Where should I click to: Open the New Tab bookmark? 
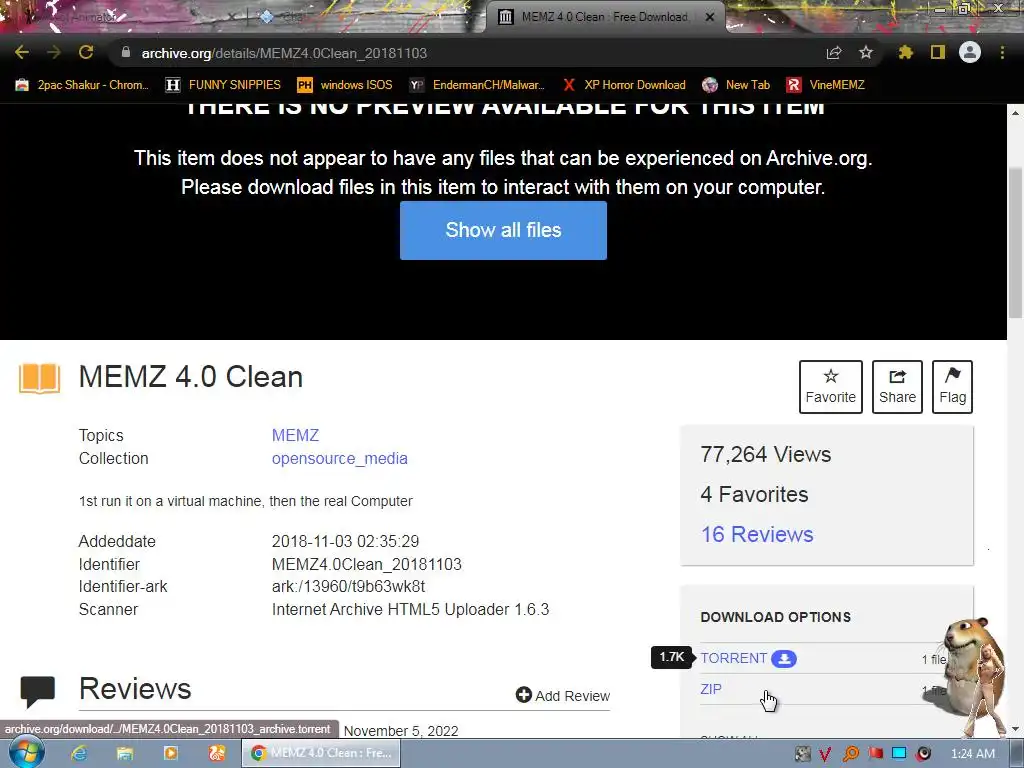pos(736,85)
